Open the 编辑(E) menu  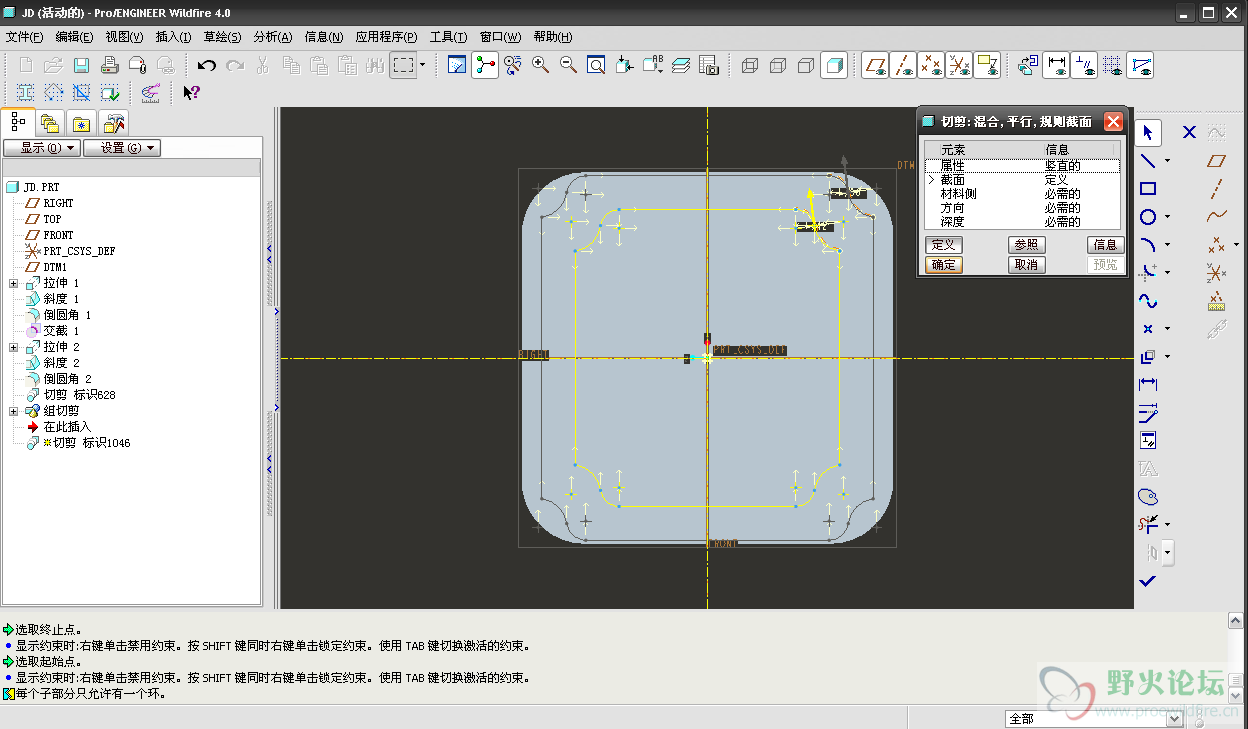[x=74, y=37]
